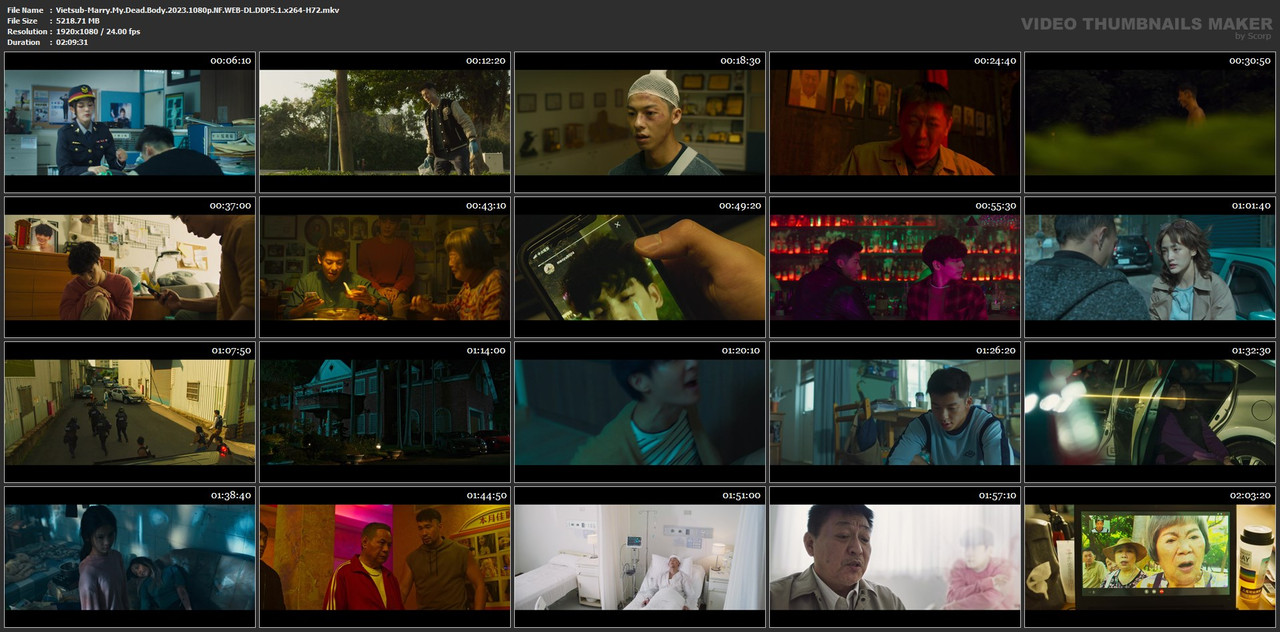This screenshot has height=632, width=1280.
Task: Open the thumbnail at timestamp 00:24:40
Action: [x=895, y=122]
